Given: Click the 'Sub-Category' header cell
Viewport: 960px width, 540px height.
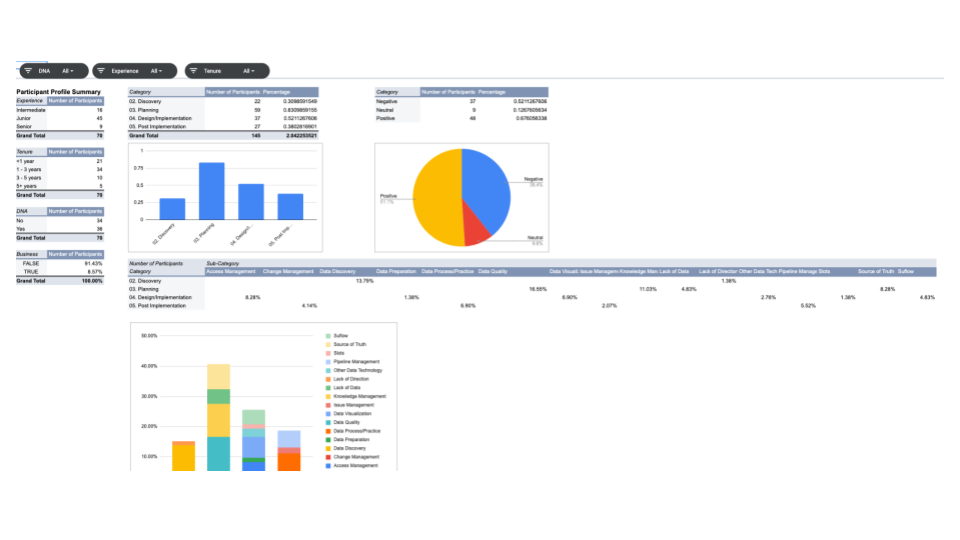Looking at the screenshot, I should (x=223, y=264).
